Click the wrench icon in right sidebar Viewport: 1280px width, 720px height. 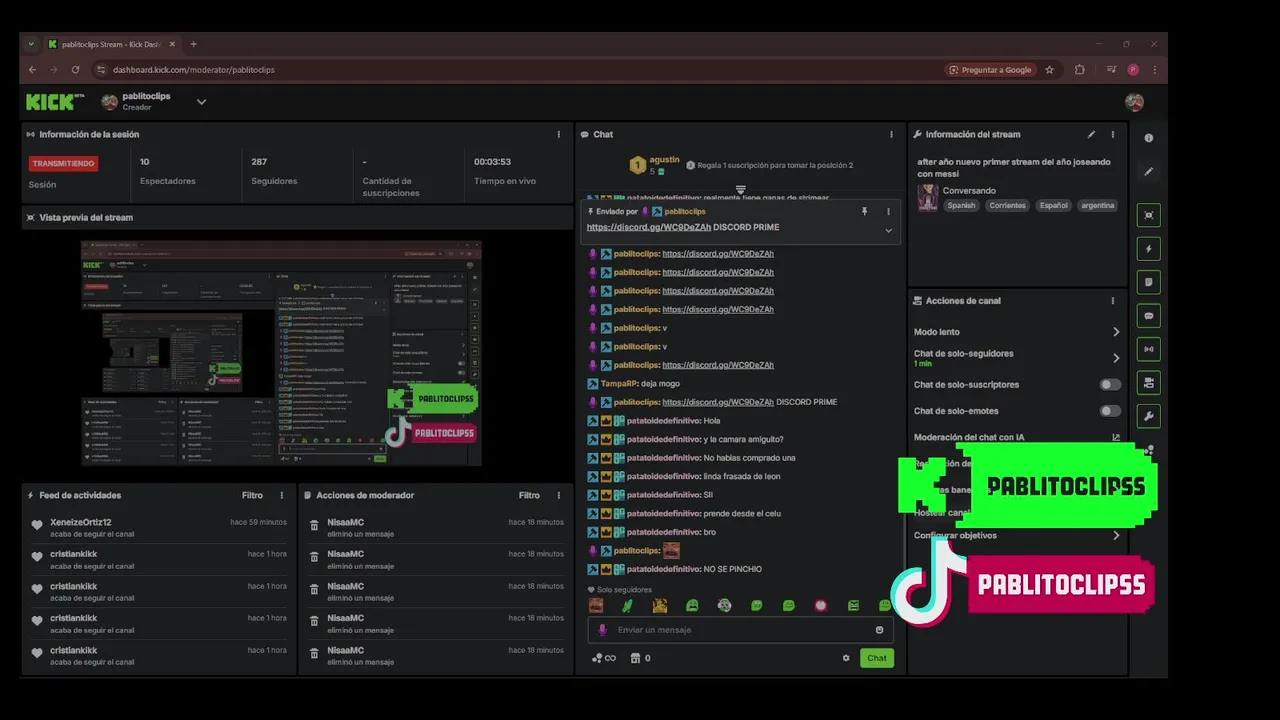coord(1148,416)
